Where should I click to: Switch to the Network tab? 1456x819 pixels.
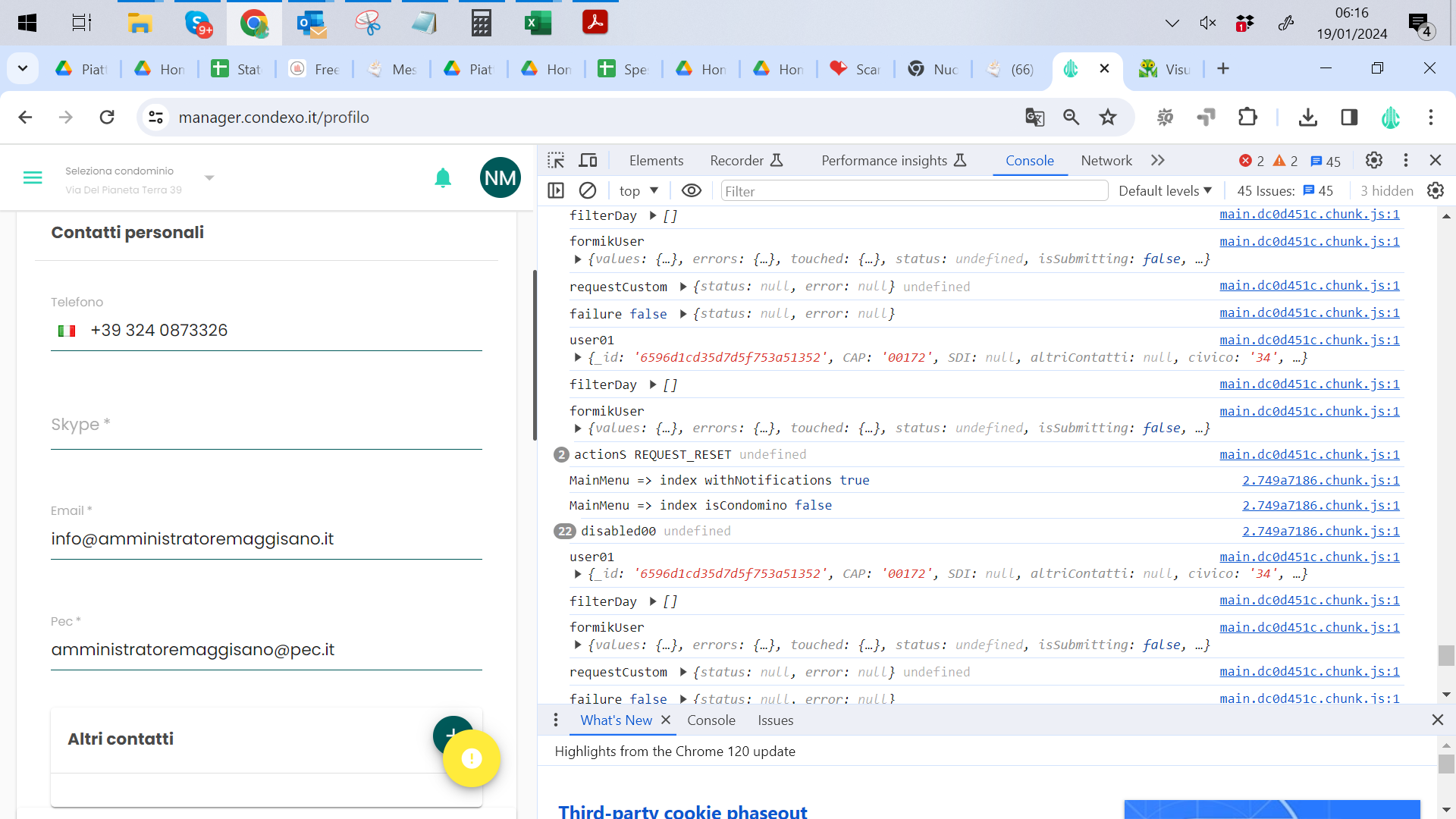tap(1106, 161)
